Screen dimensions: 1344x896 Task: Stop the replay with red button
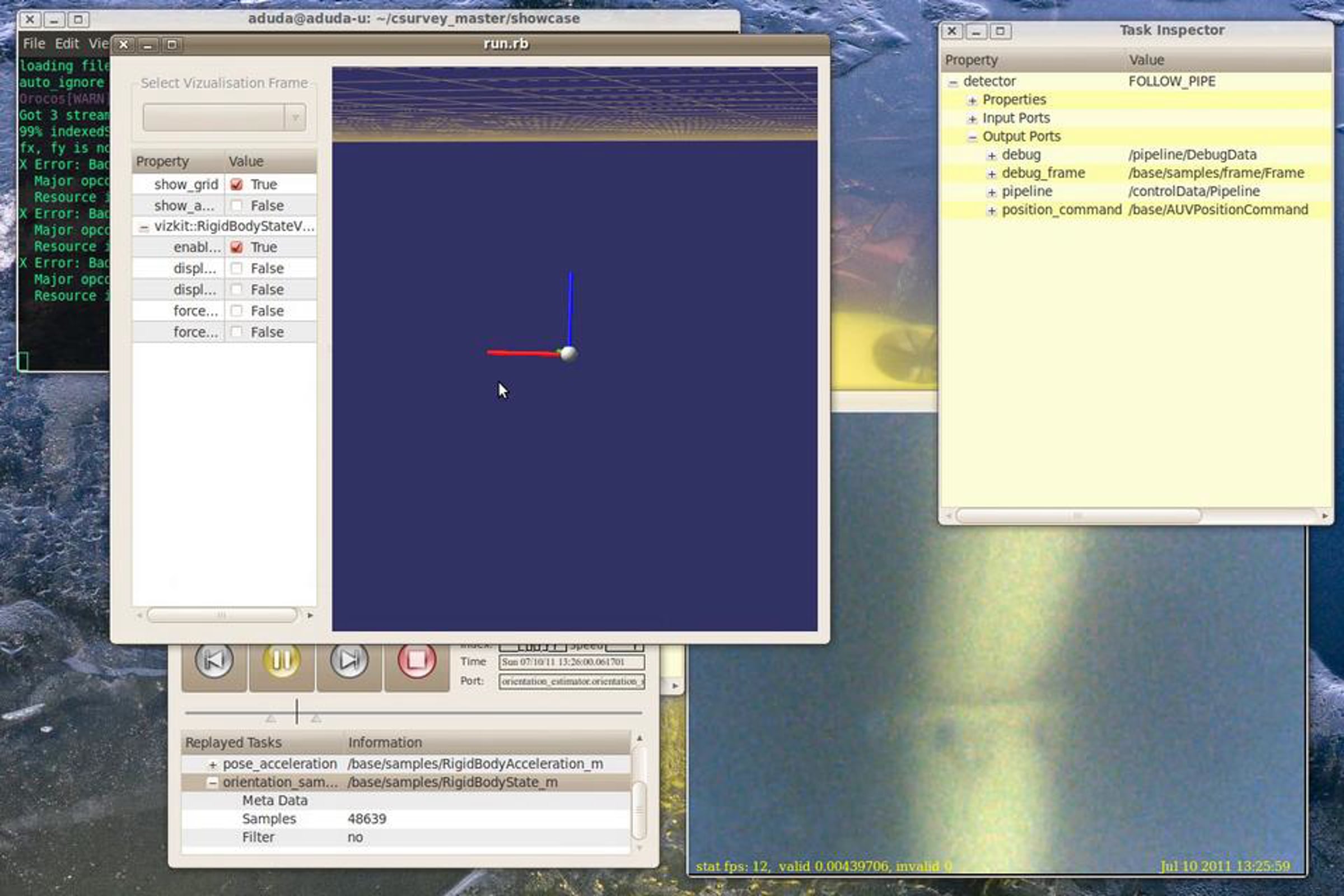click(417, 661)
